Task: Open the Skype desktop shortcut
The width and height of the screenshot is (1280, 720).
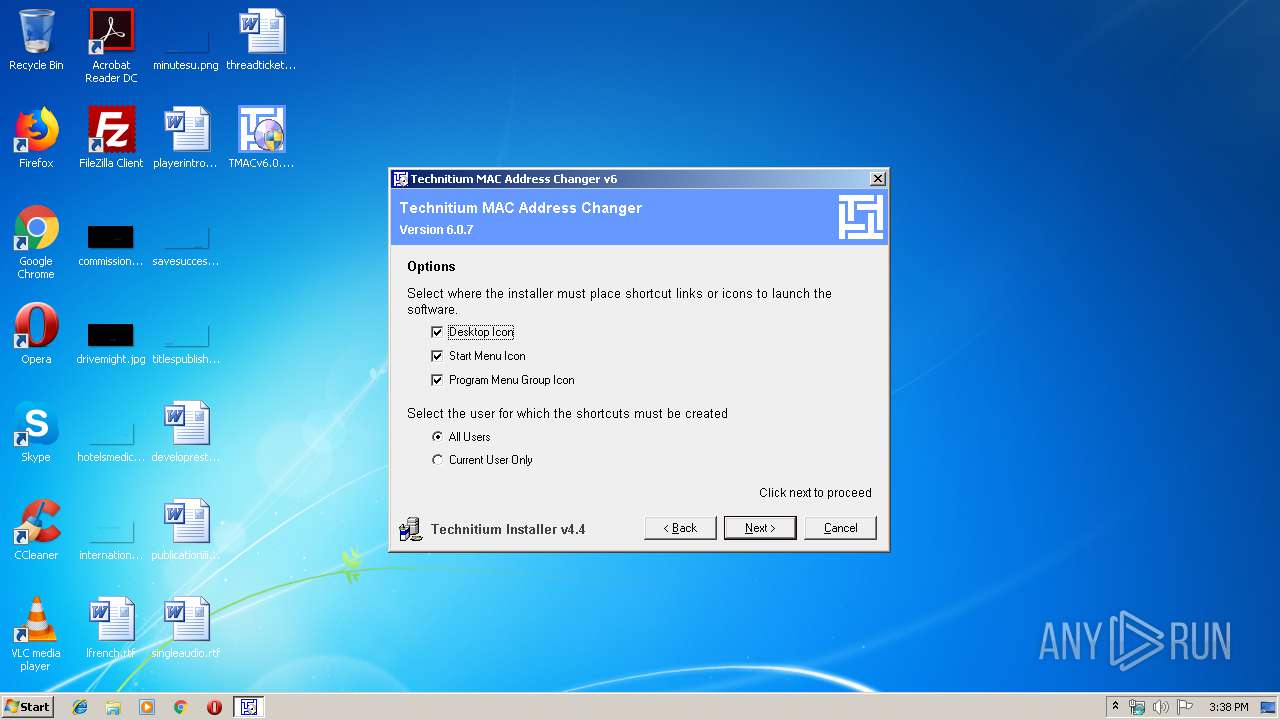Action: point(36,432)
